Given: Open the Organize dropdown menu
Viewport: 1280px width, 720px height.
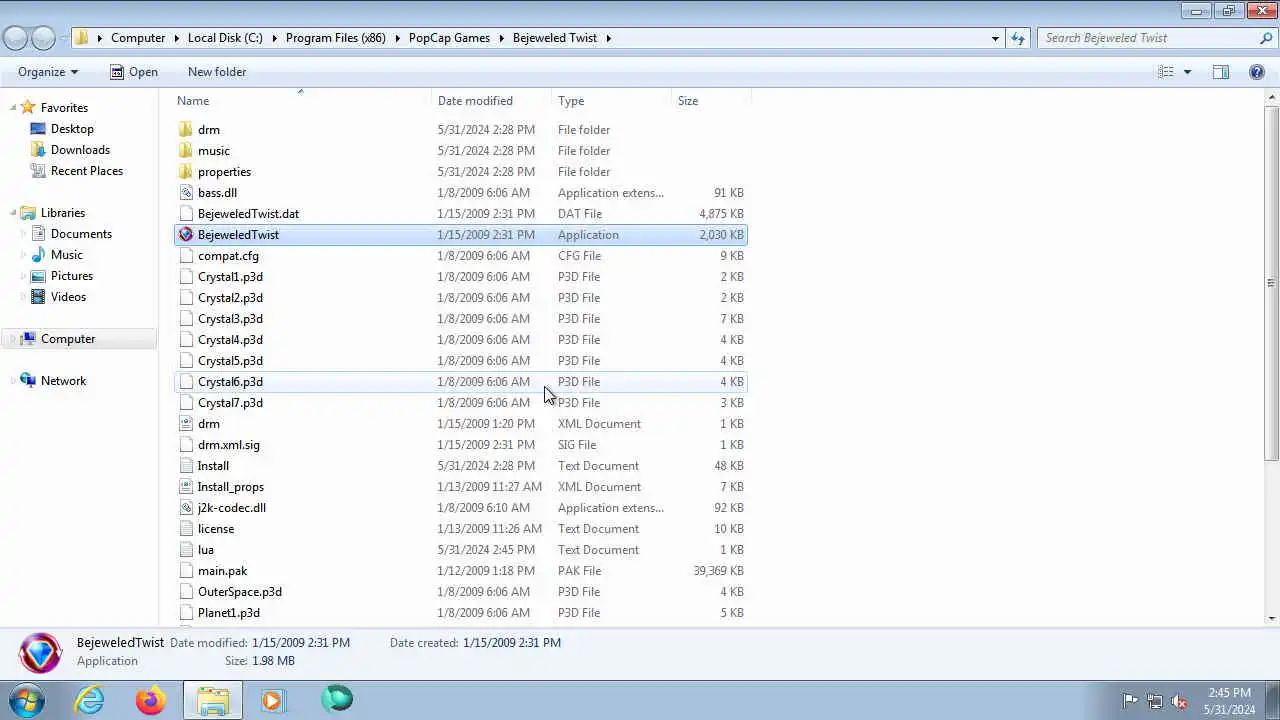Looking at the screenshot, I should point(48,72).
